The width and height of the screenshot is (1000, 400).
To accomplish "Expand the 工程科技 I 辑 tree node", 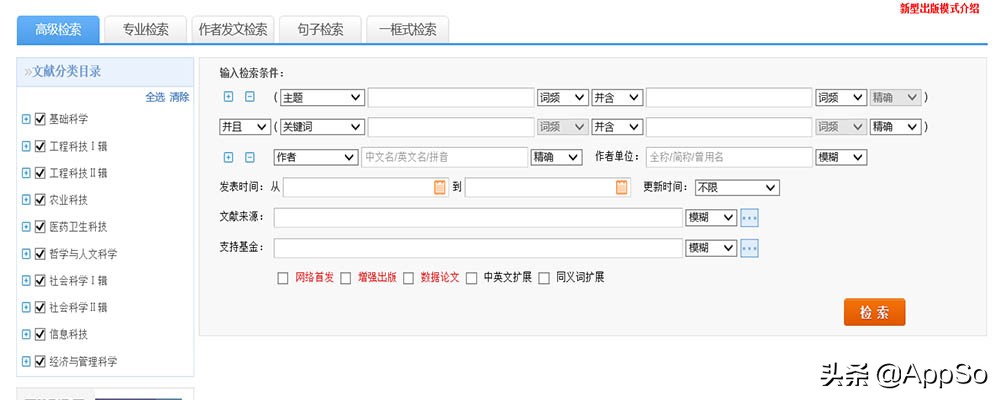I will pyautogui.click(x=26, y=146).
